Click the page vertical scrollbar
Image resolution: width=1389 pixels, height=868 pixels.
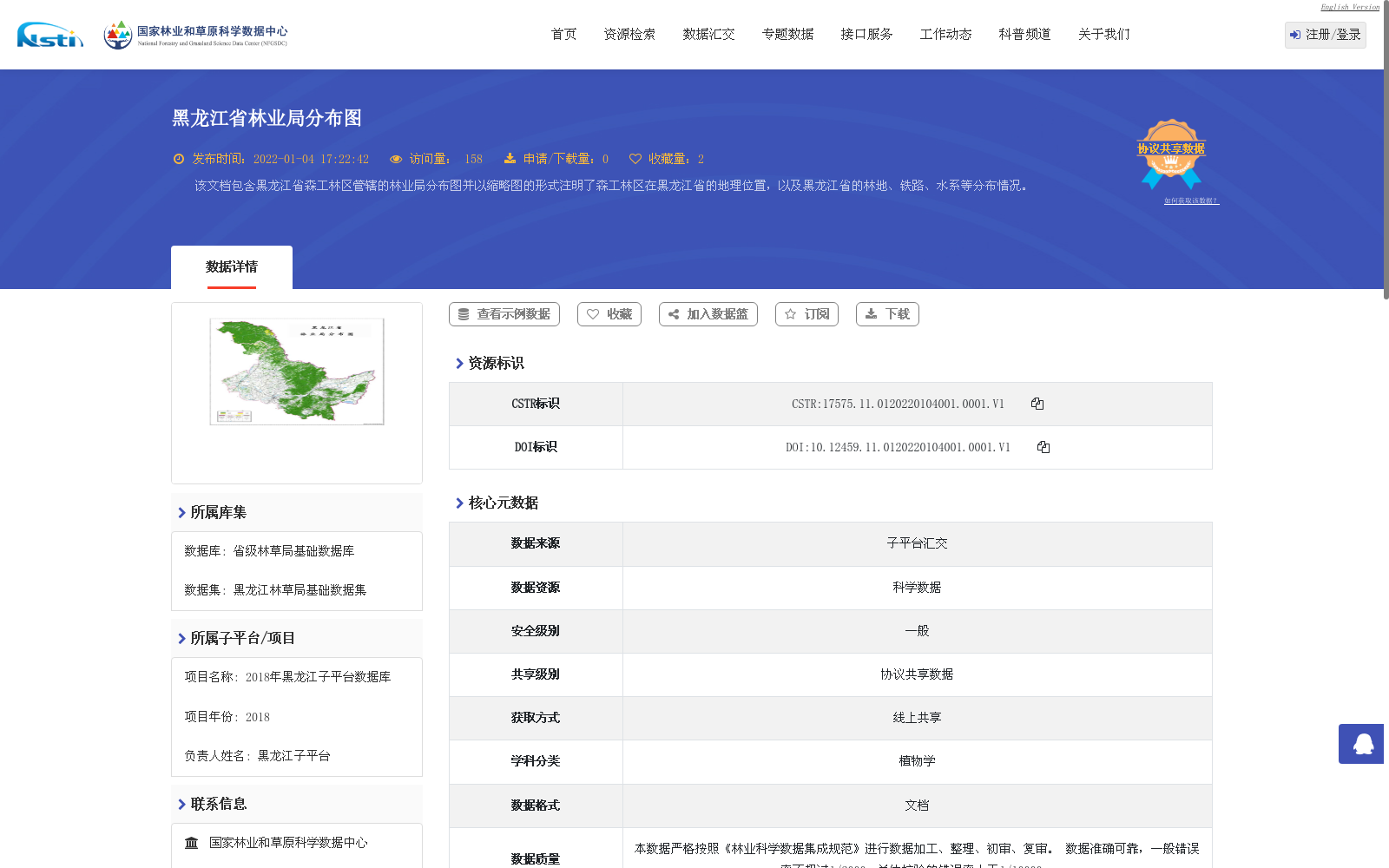pos(1386,149)
